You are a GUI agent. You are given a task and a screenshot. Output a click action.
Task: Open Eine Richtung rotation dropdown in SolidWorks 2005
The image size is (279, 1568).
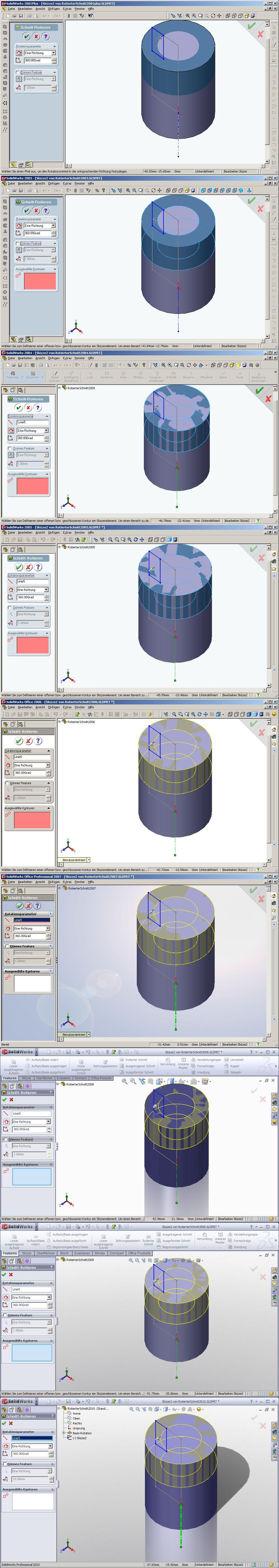(46, 590)
